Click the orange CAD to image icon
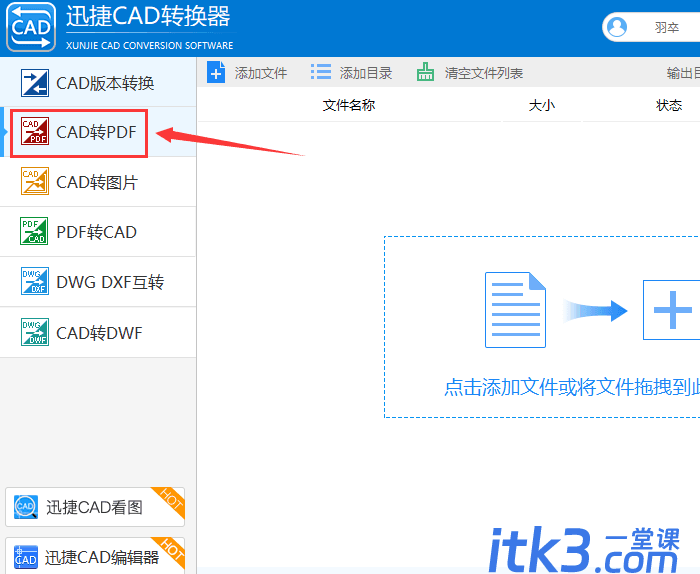This screenshot has width=700, height=574. click(35, 181)
